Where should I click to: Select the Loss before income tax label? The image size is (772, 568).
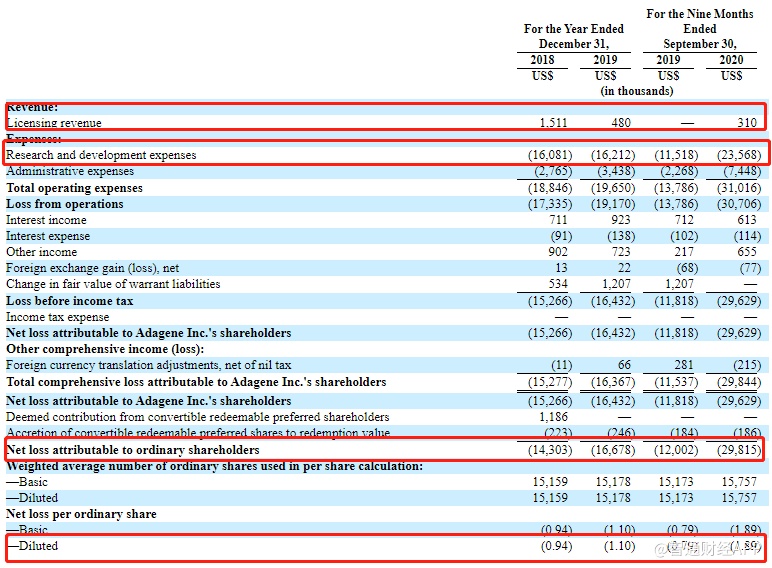[x=69, y=301]
